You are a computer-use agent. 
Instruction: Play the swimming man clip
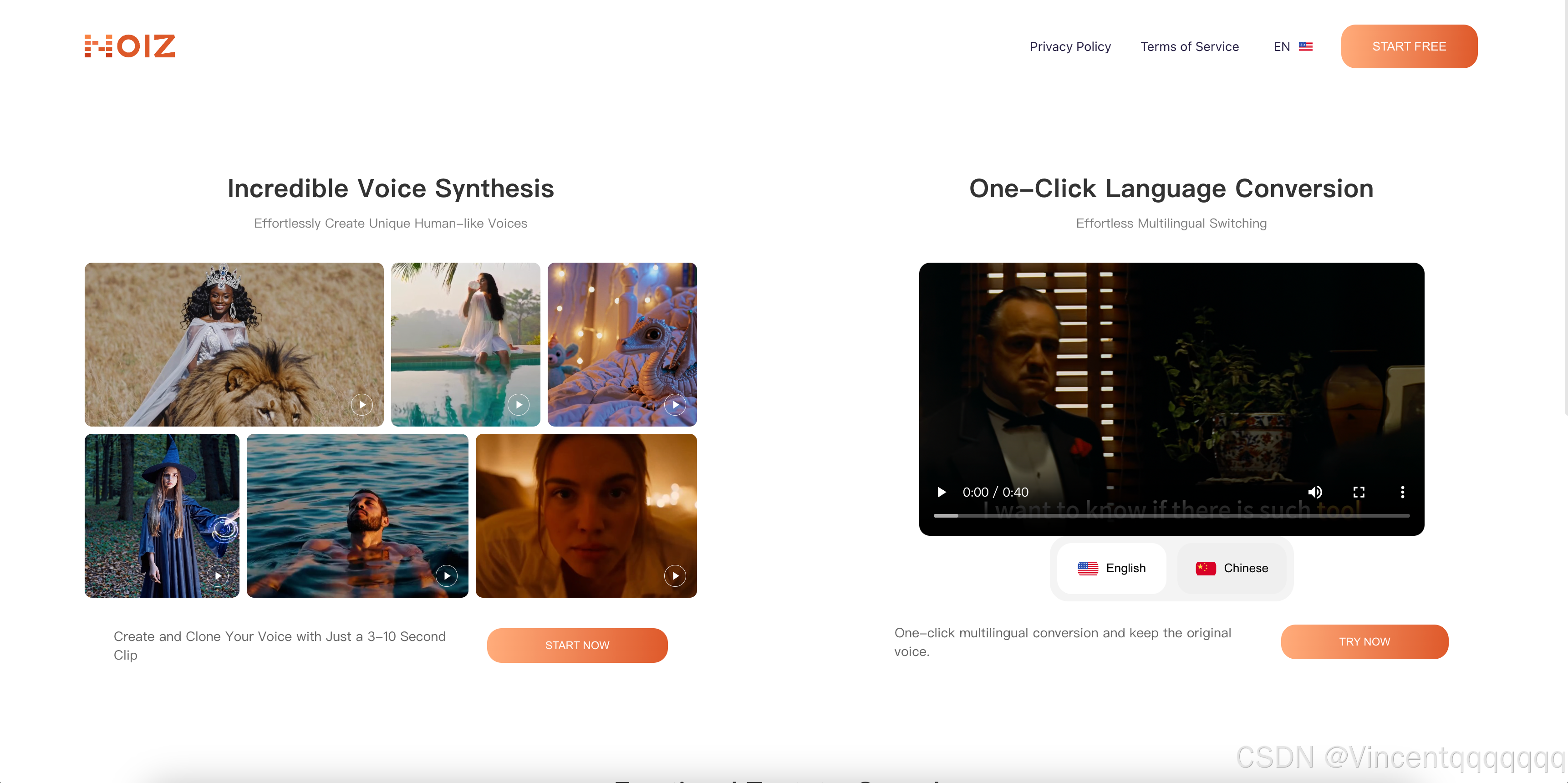446,575
